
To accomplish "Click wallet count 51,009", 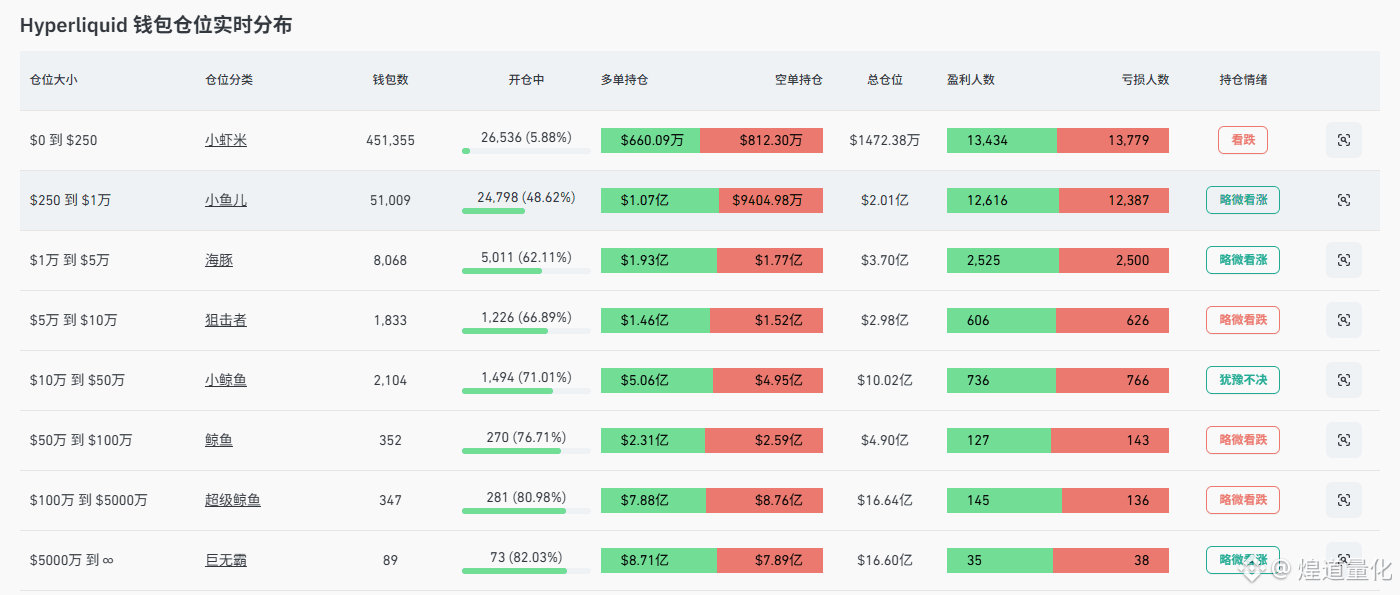I will pyautogui.click(x=390, y=200).
